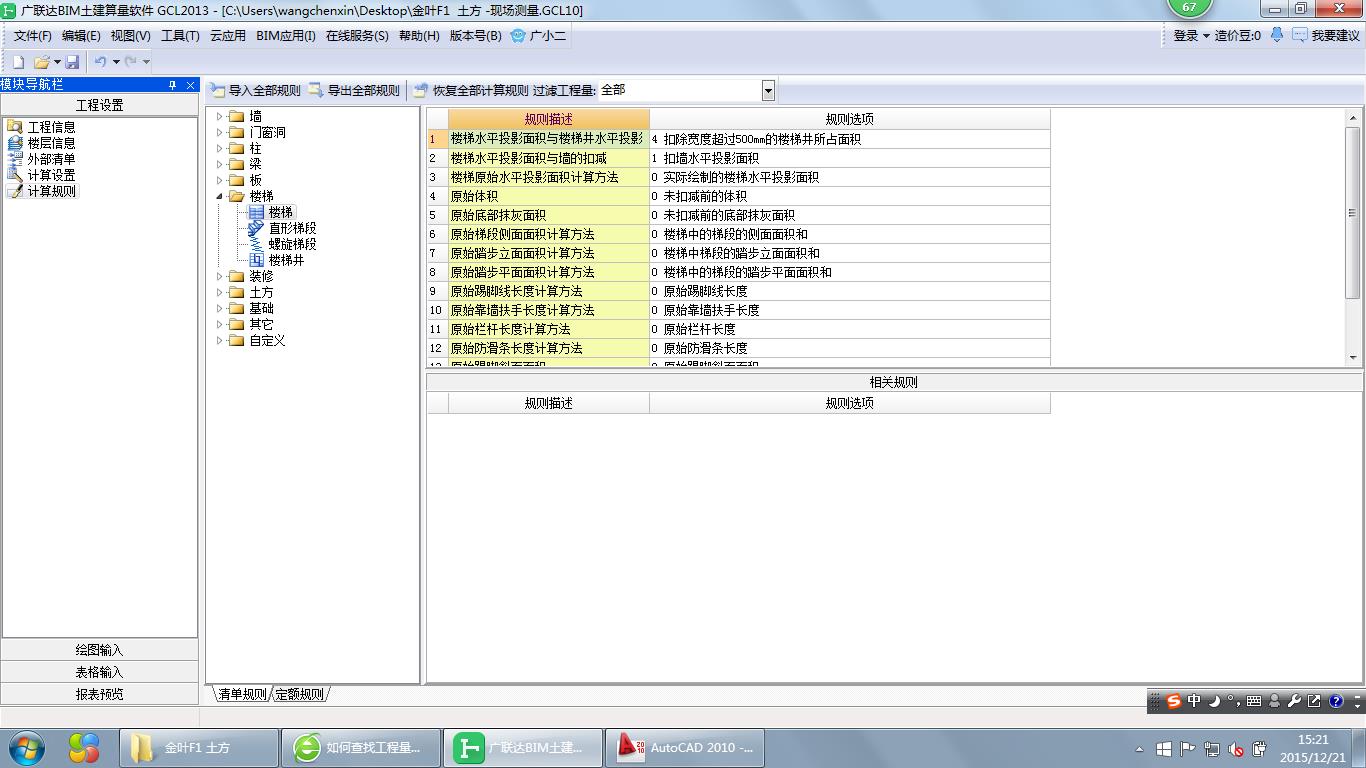Screen dimensions: 1366x768
Task: Expand the 装修 tree node
Action: tap(220, 276)
